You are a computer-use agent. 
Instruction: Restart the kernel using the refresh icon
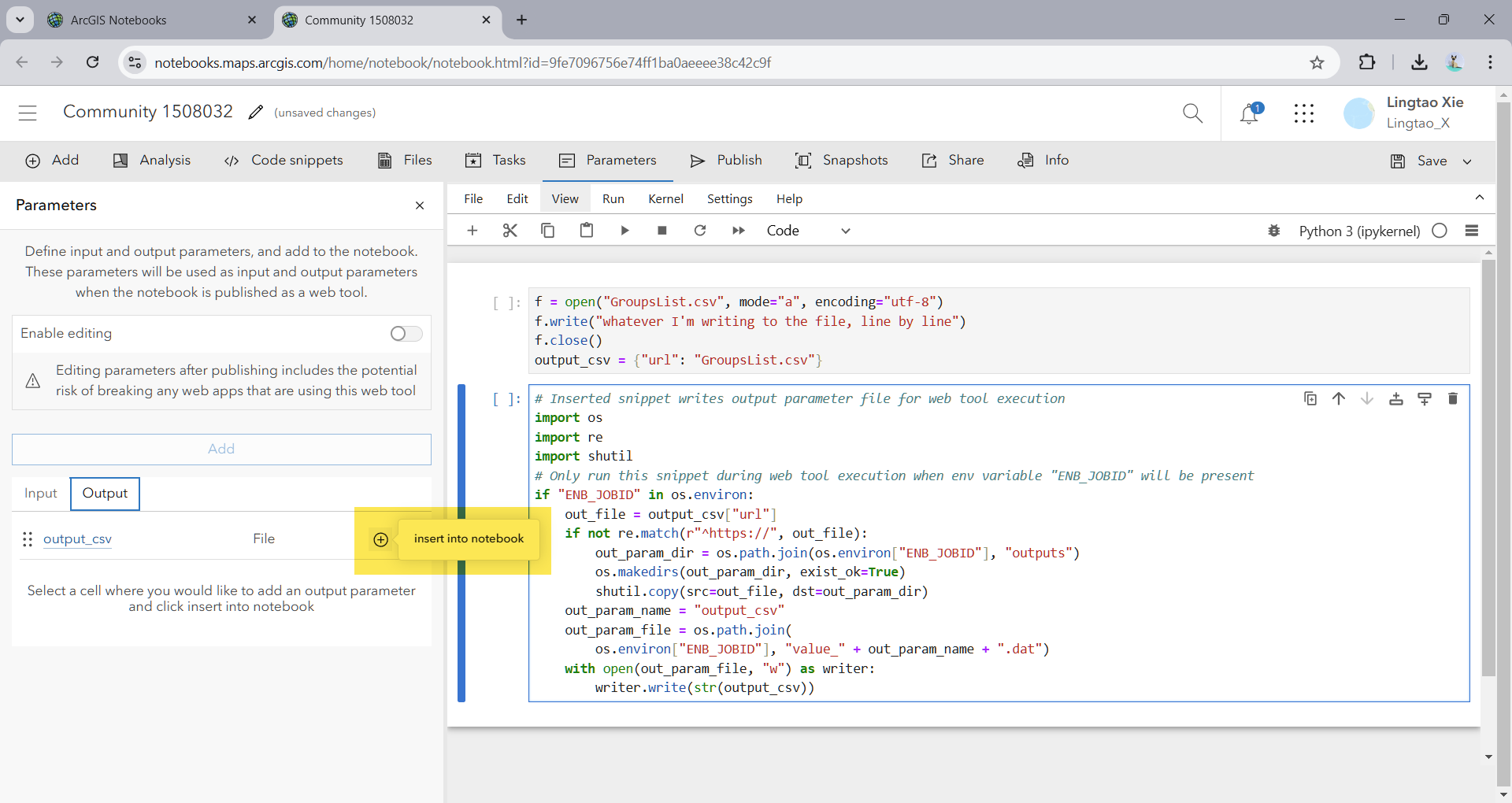tap(700, 230)
